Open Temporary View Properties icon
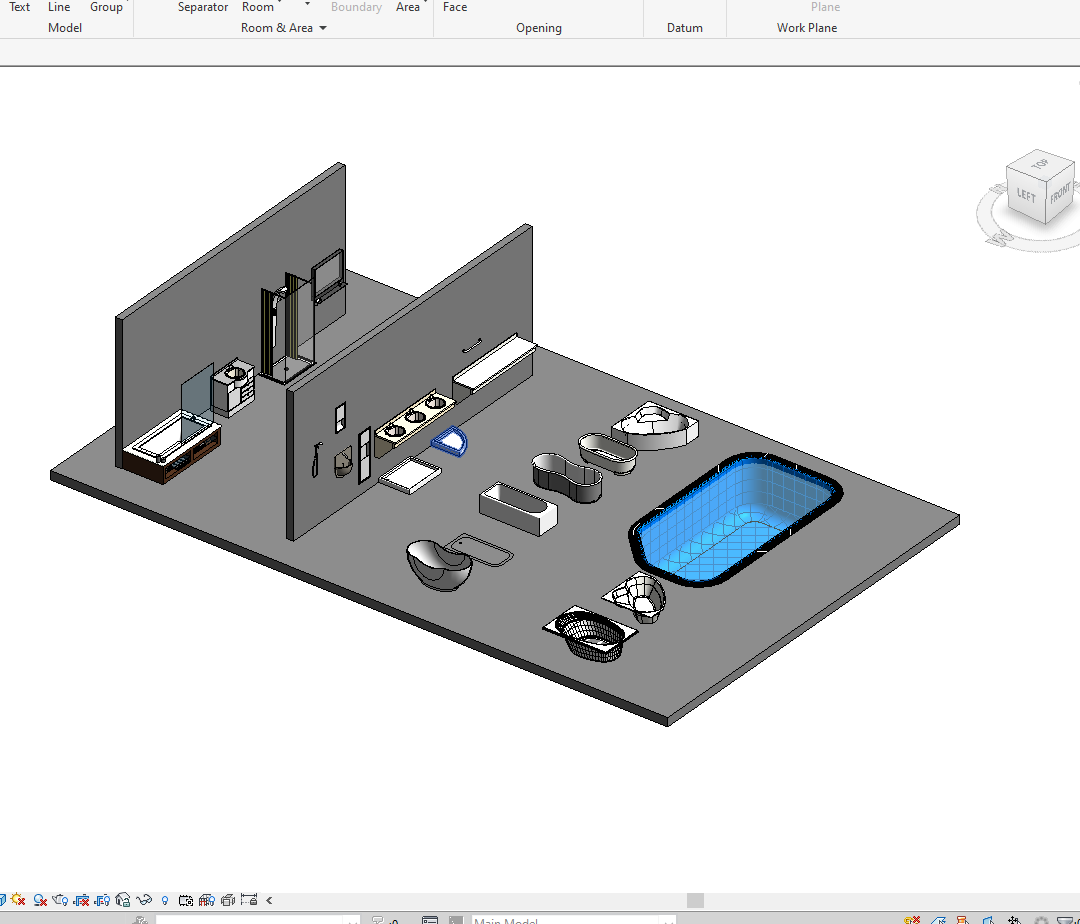The width and height of the screenshot is (1080, 924). 186,900
